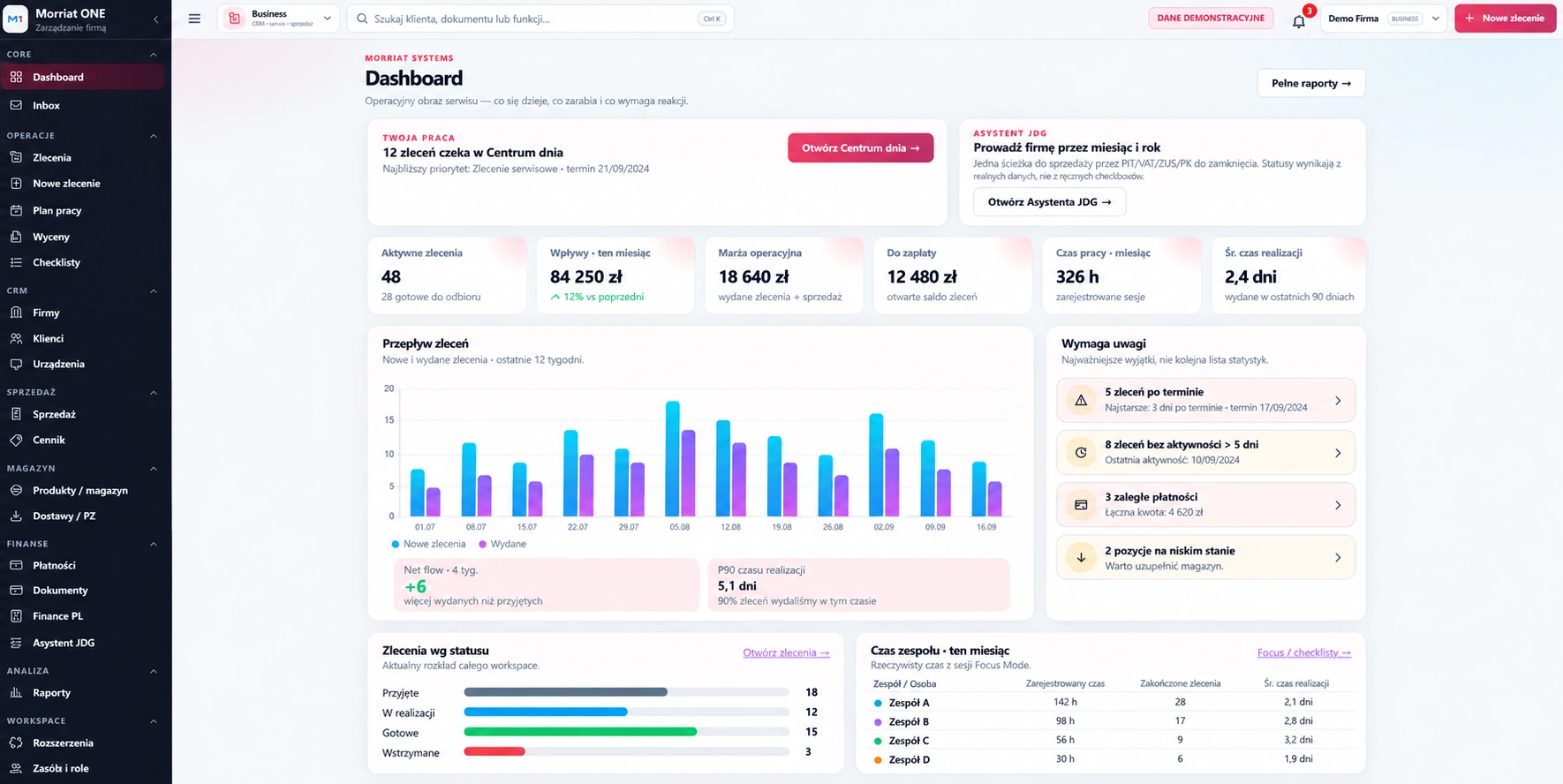
Task: Click the Plan pracy calendar icon
Action: coord(16,210)
